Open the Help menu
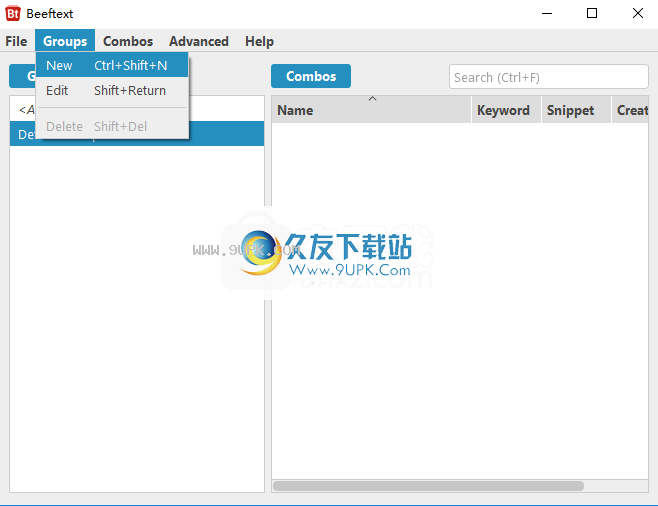 coord(259,41)
